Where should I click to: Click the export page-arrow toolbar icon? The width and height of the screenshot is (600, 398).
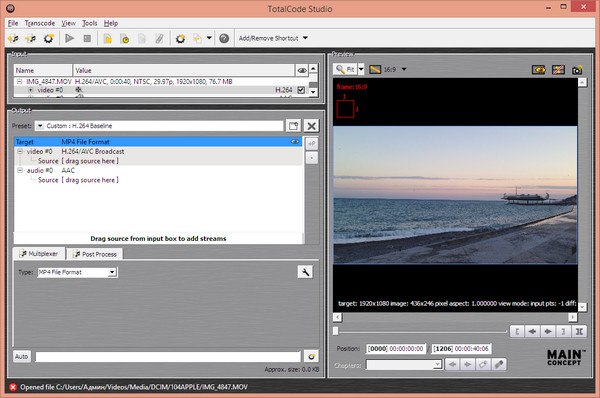click(x=197, y=38)
